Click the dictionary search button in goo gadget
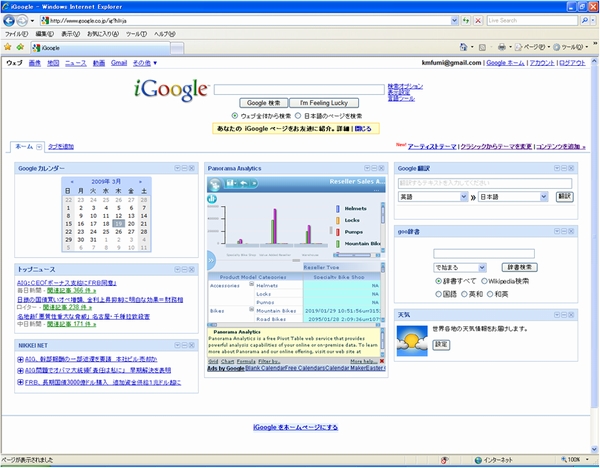Image resolution: width=600 pixels, height=468 pixels. coord(519,267)
